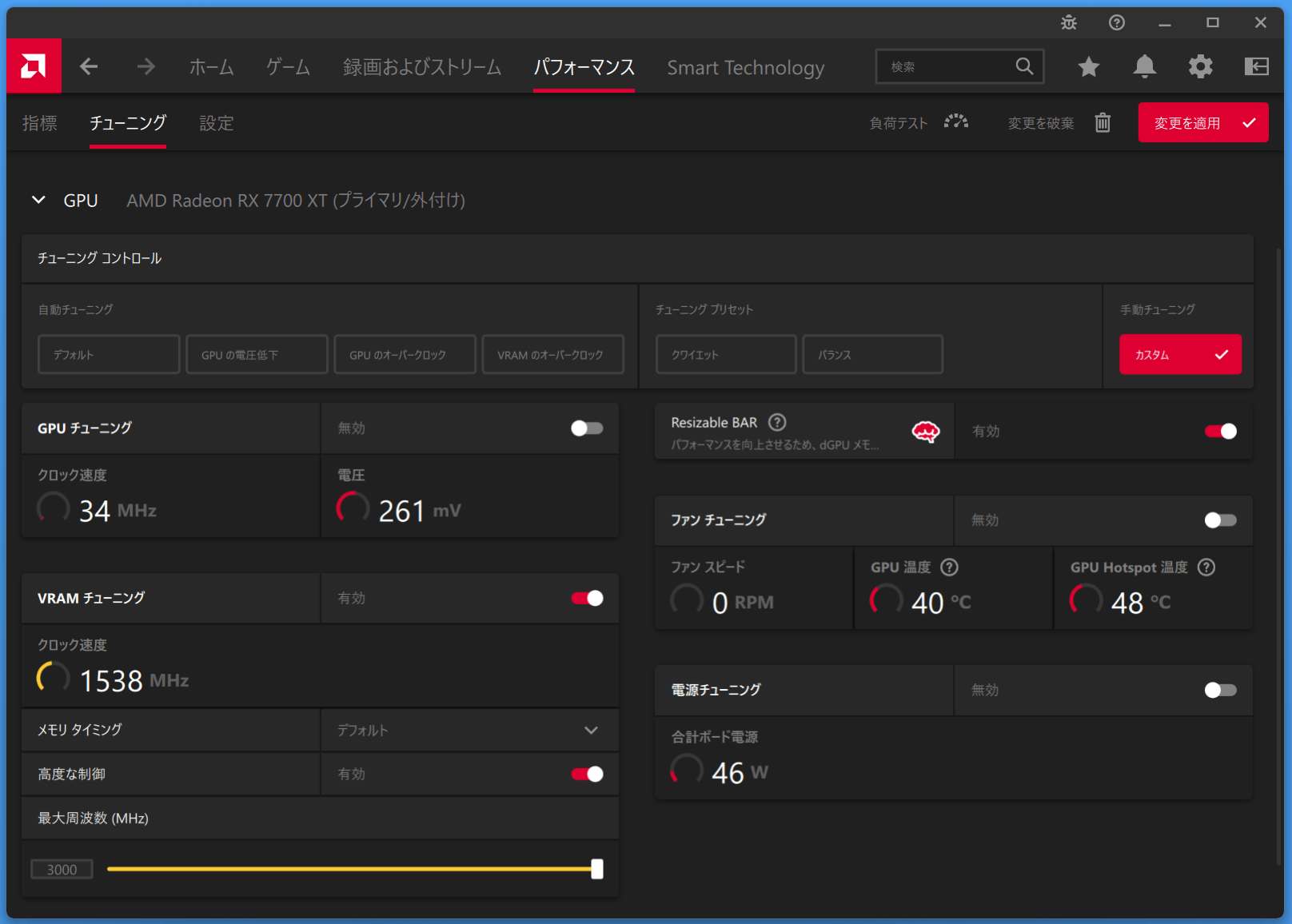Open Resizable BAR help tooltip icon
Image resolution: width=1292 pixels, height=924 pixels.
777,422
